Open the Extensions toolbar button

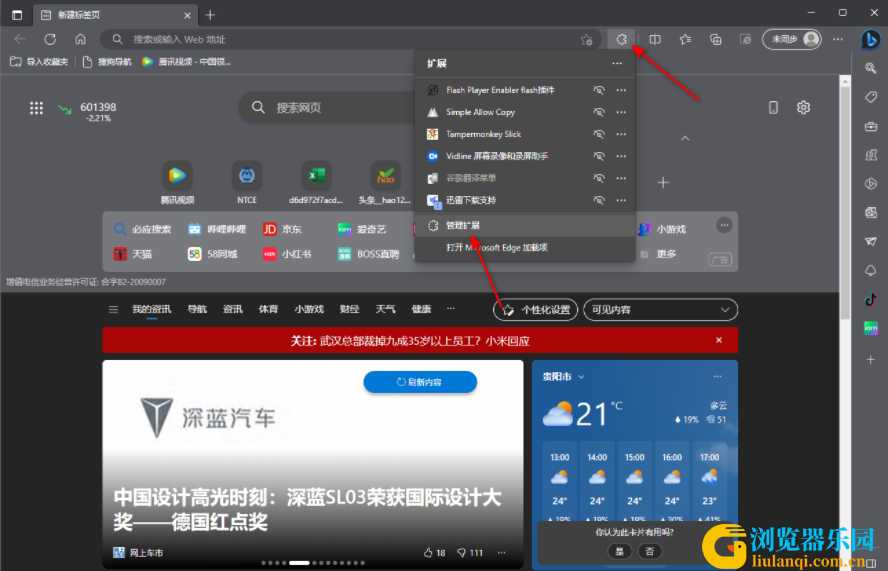tap(621, 39)
